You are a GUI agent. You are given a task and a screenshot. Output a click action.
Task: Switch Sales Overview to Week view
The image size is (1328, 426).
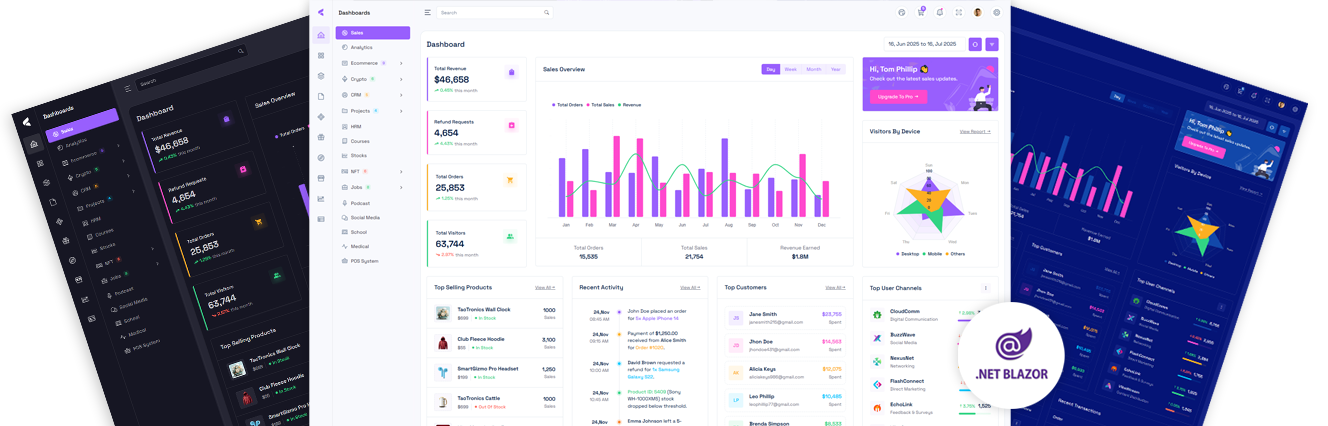790,69
